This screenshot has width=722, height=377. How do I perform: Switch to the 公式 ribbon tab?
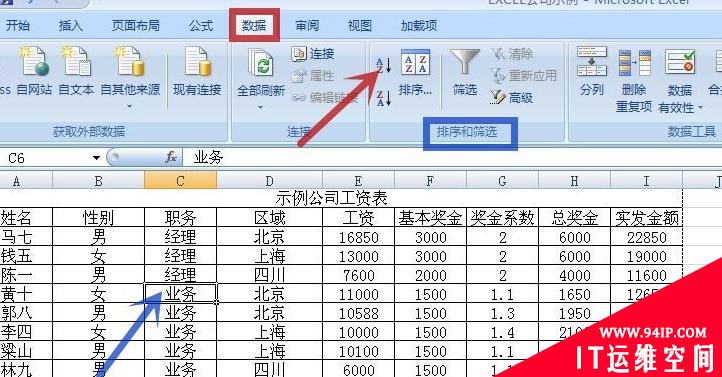[201, 25]
